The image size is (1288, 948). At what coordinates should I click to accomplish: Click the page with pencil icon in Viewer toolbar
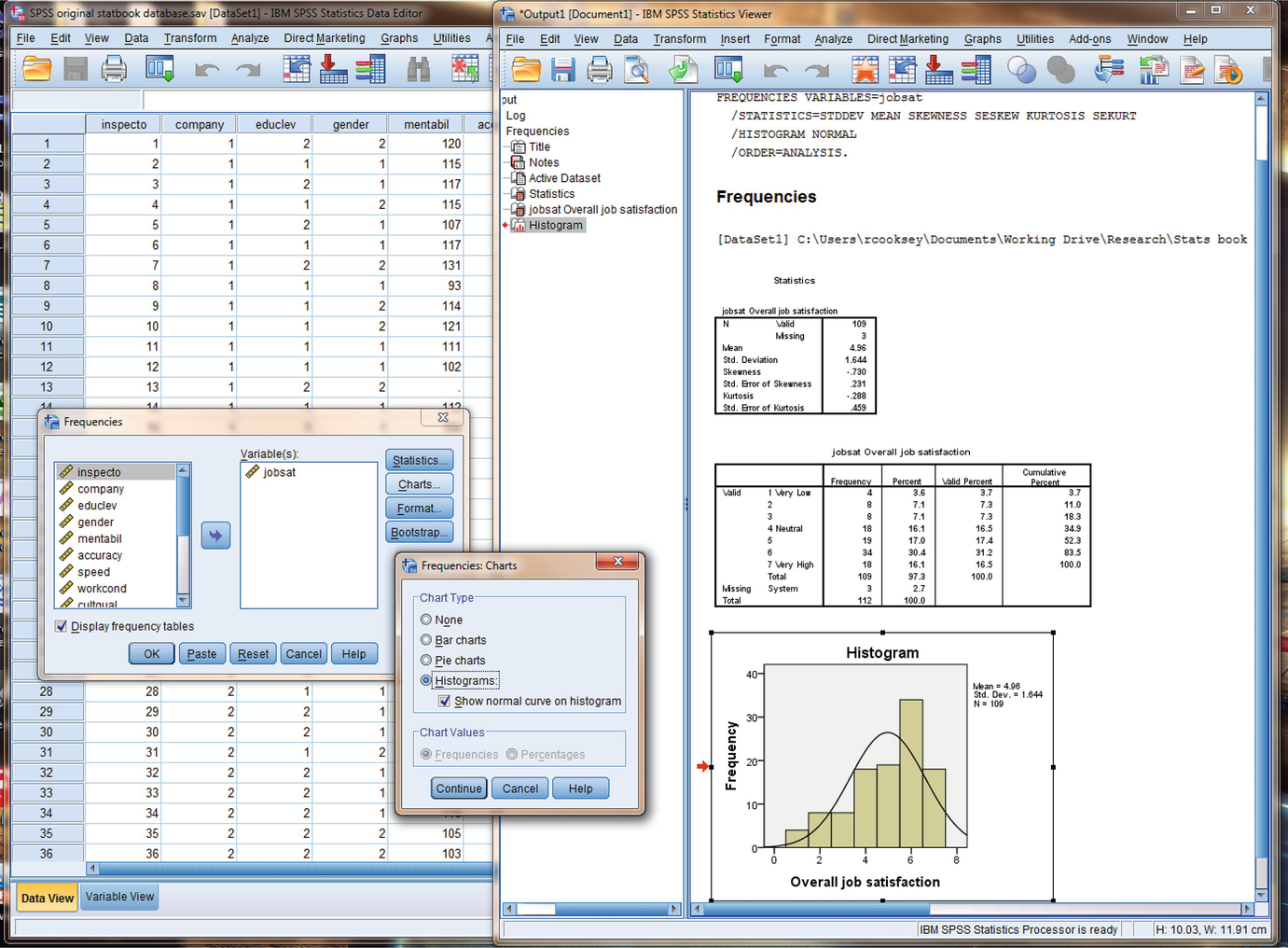pos(1192,70)
